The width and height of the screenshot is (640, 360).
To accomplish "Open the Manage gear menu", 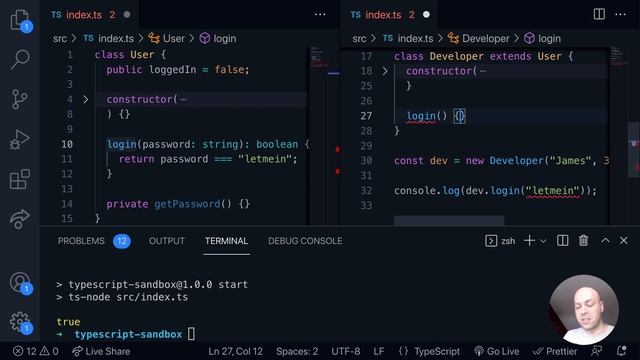I will point(20,322).
